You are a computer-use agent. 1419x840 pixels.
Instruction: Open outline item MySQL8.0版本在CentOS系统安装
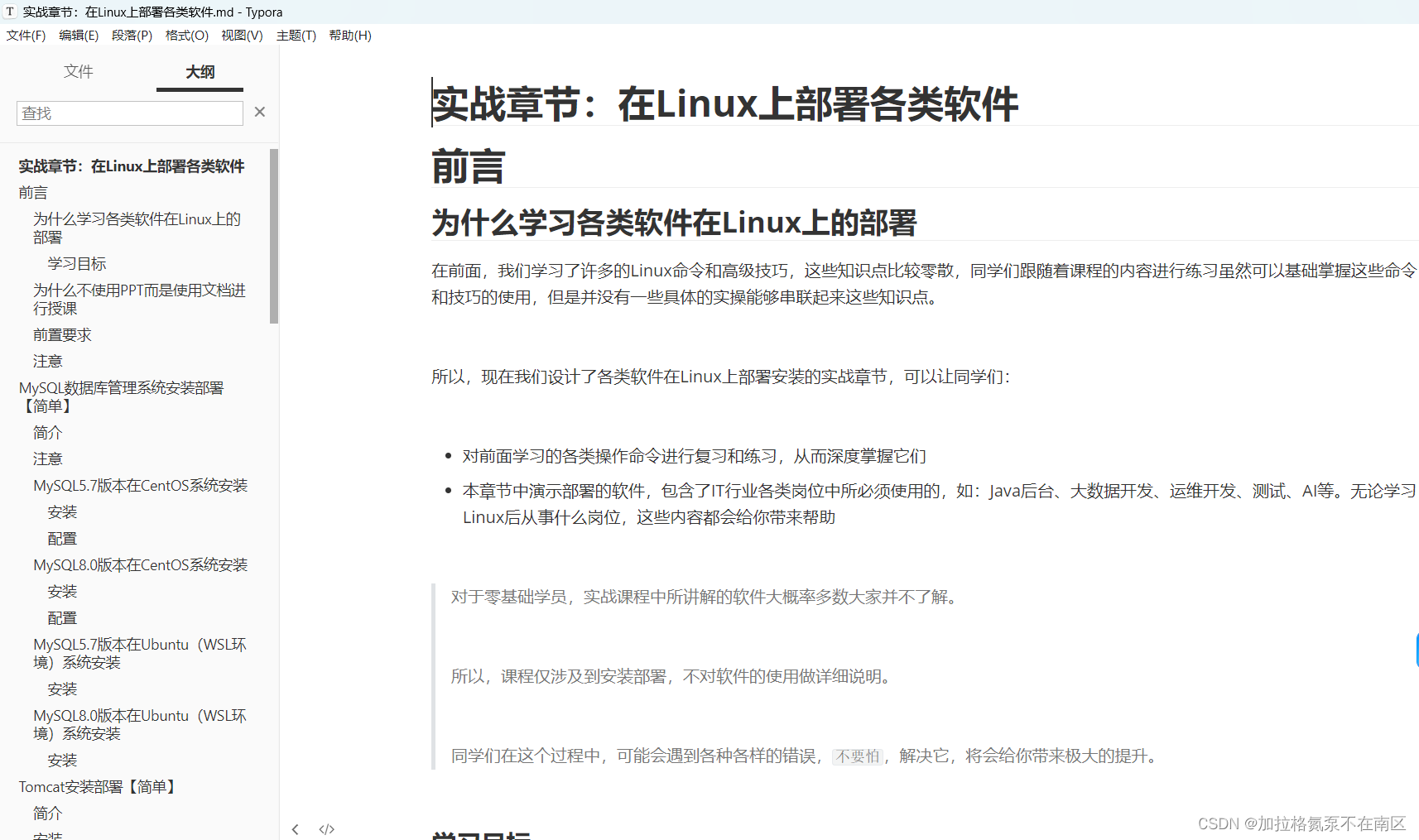click(x=141, y=565)
